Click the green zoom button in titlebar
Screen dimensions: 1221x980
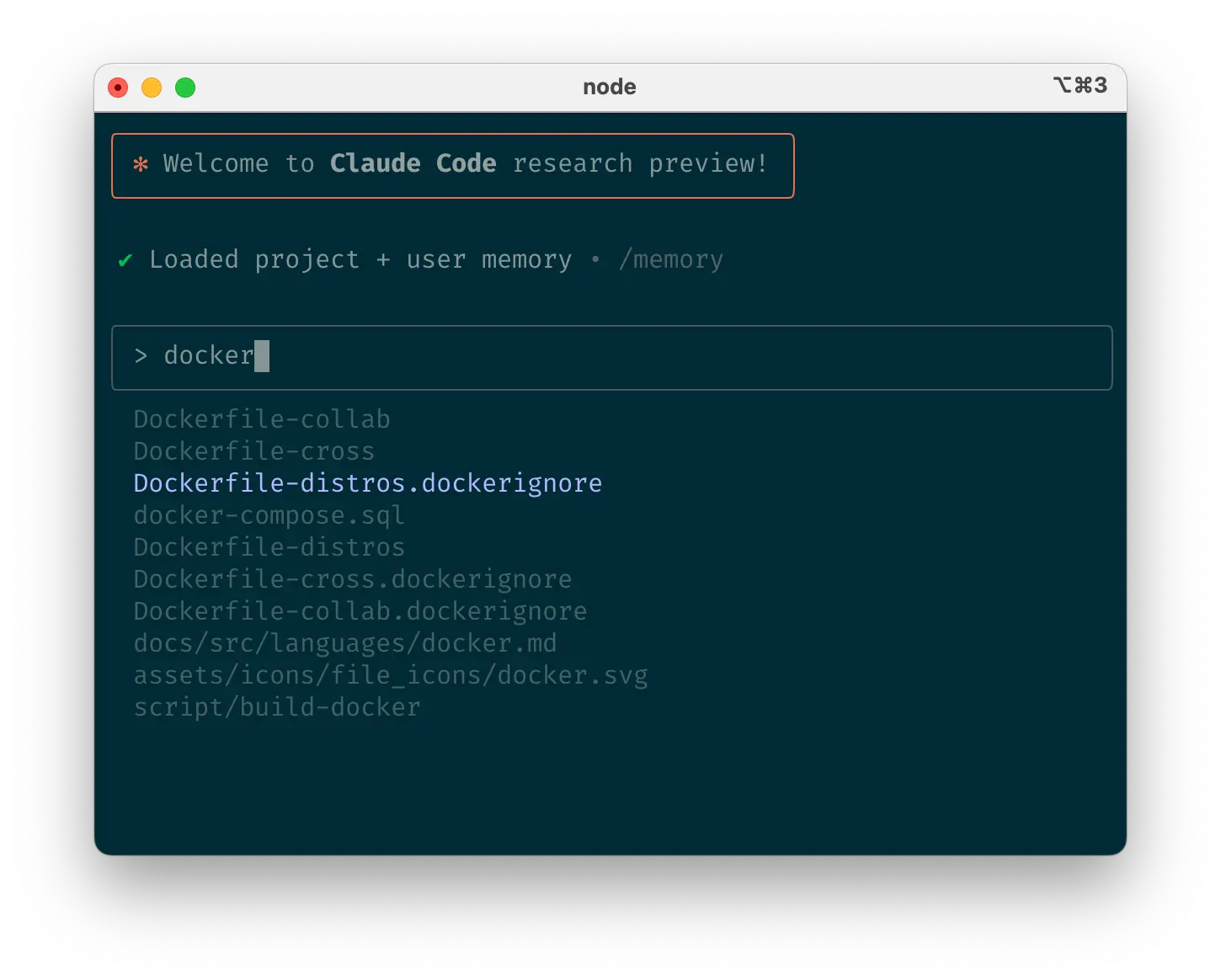click(185, 87)
